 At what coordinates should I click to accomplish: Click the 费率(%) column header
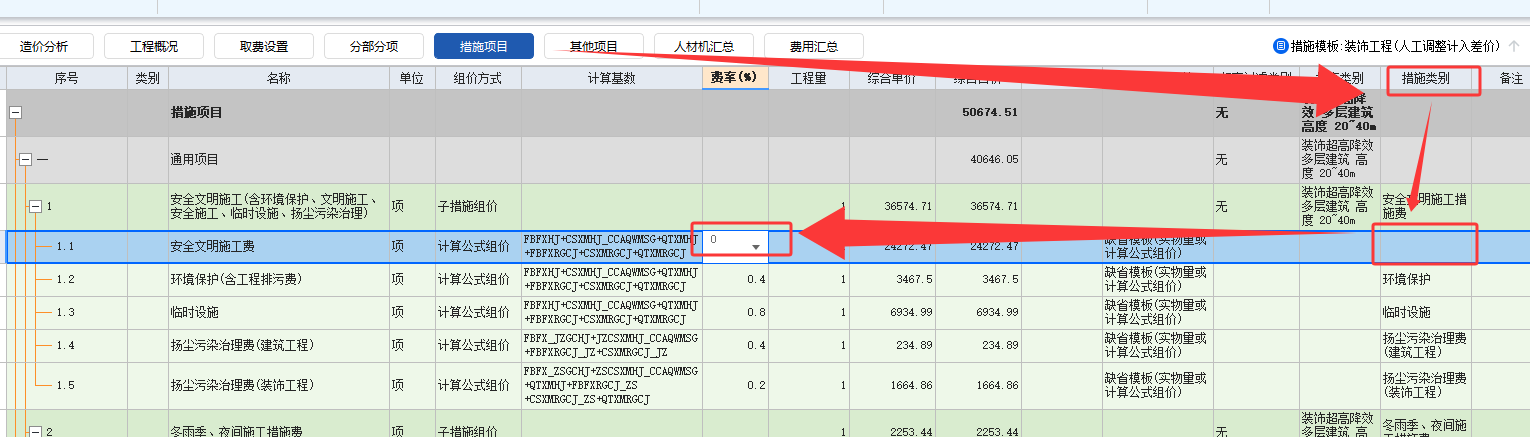[735, 78]
